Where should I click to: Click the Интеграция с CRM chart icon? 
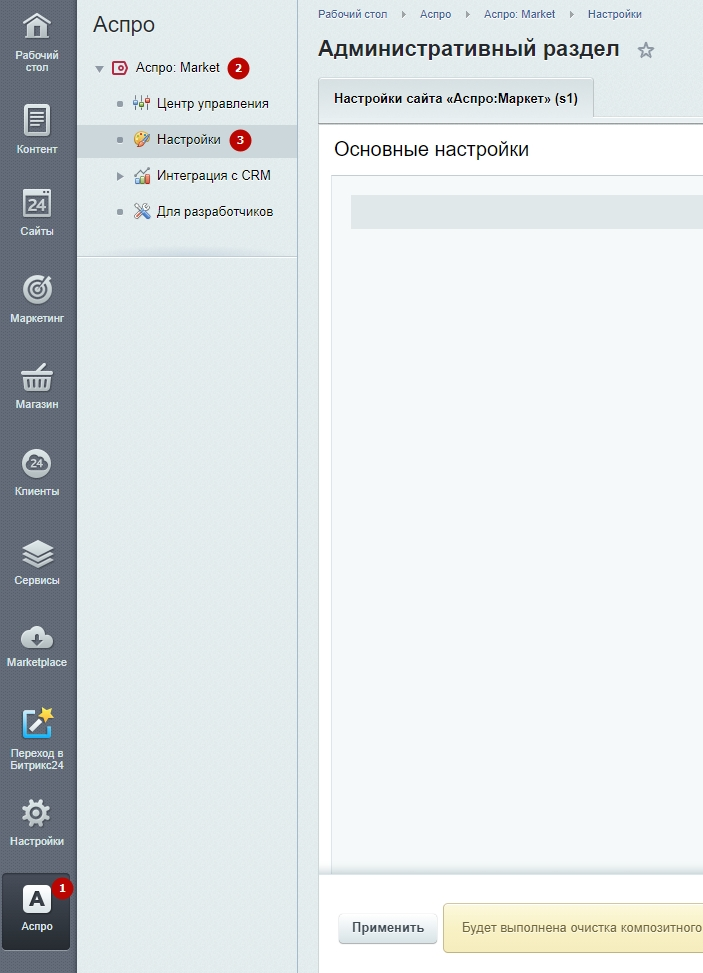click(142, 176)
